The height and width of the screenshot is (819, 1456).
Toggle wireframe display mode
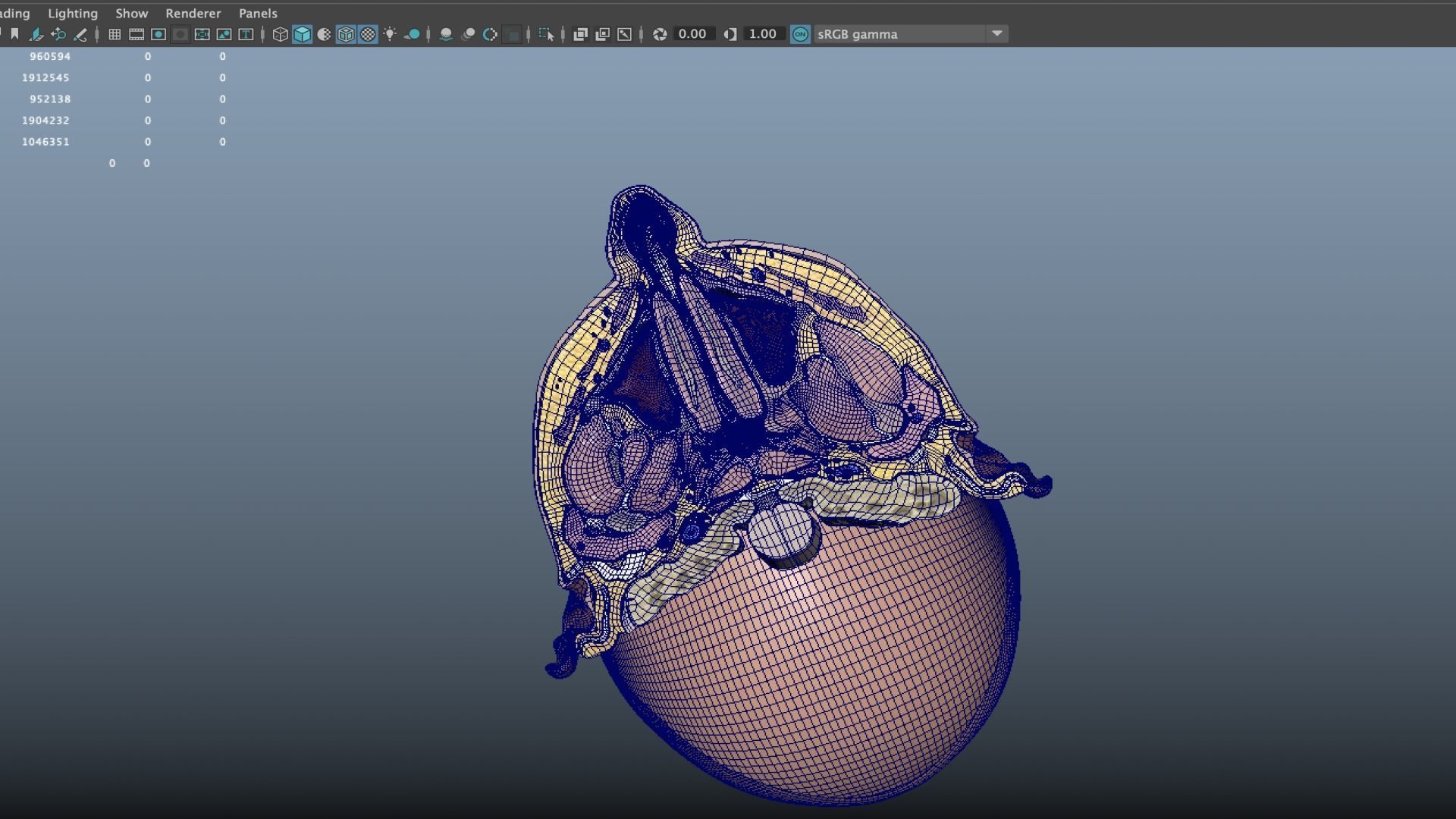pos(281,33)
